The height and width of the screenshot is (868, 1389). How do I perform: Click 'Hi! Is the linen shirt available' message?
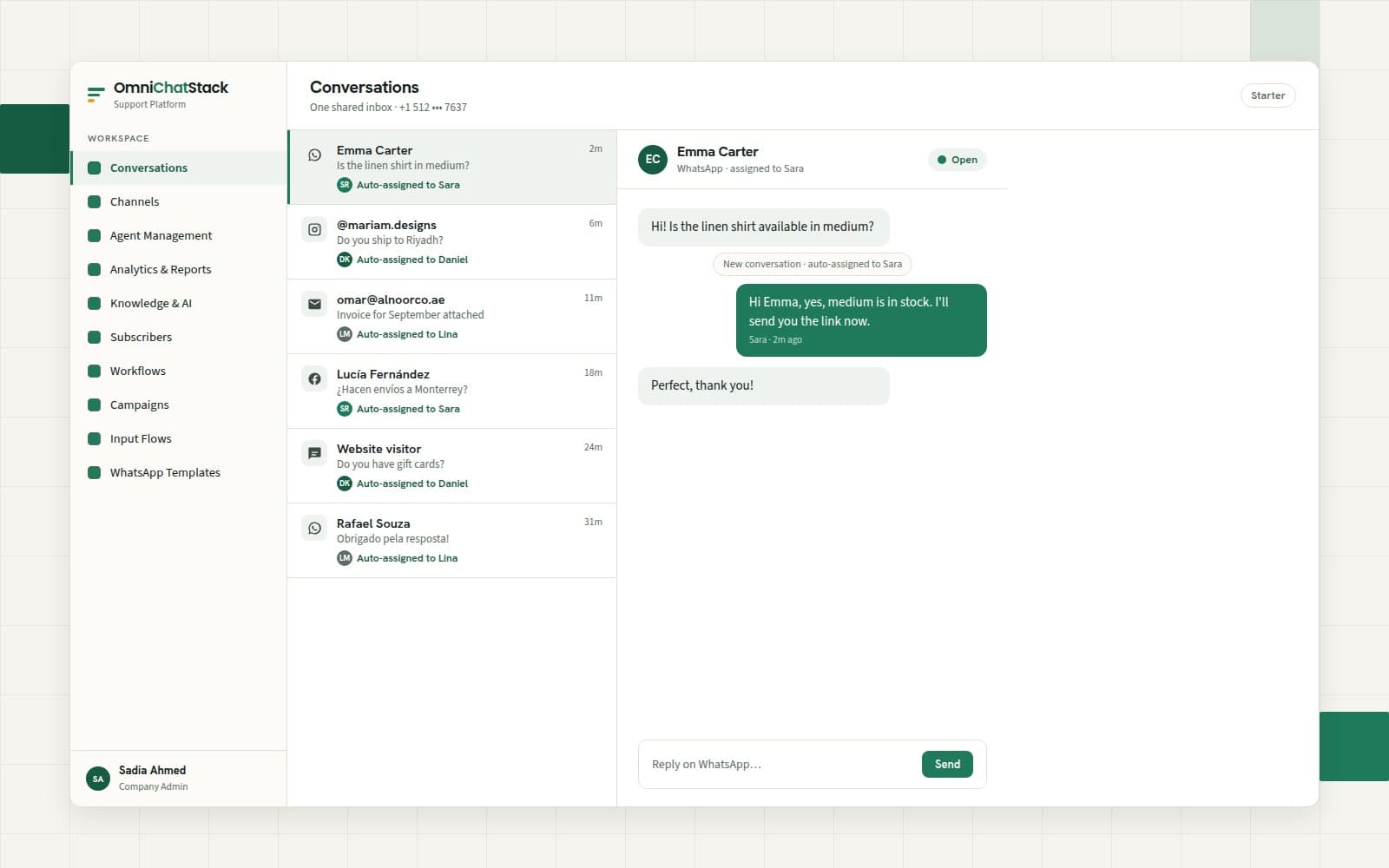[763, 227]
